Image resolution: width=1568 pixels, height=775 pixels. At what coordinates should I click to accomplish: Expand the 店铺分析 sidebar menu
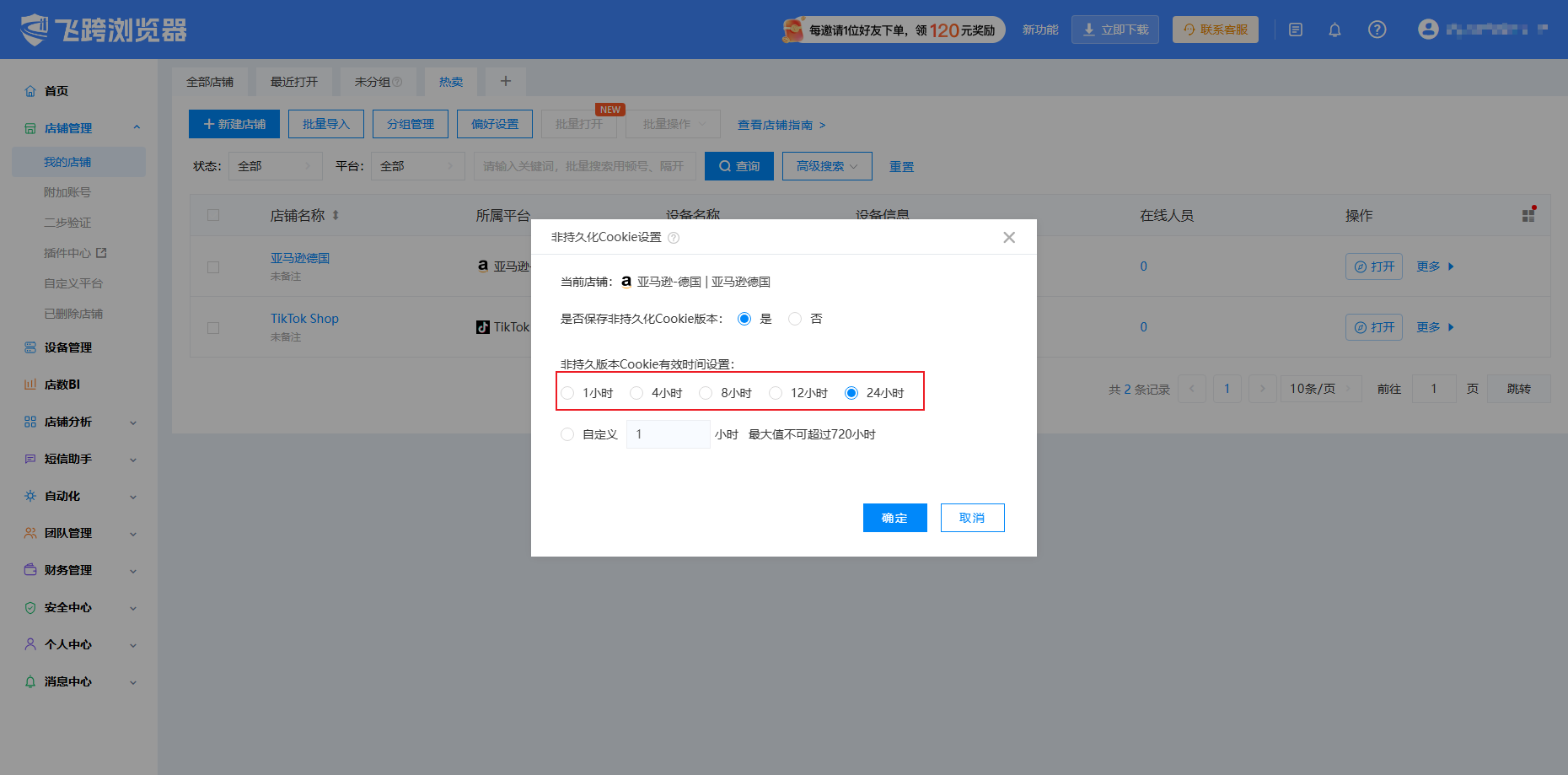[x=80, y=422]
